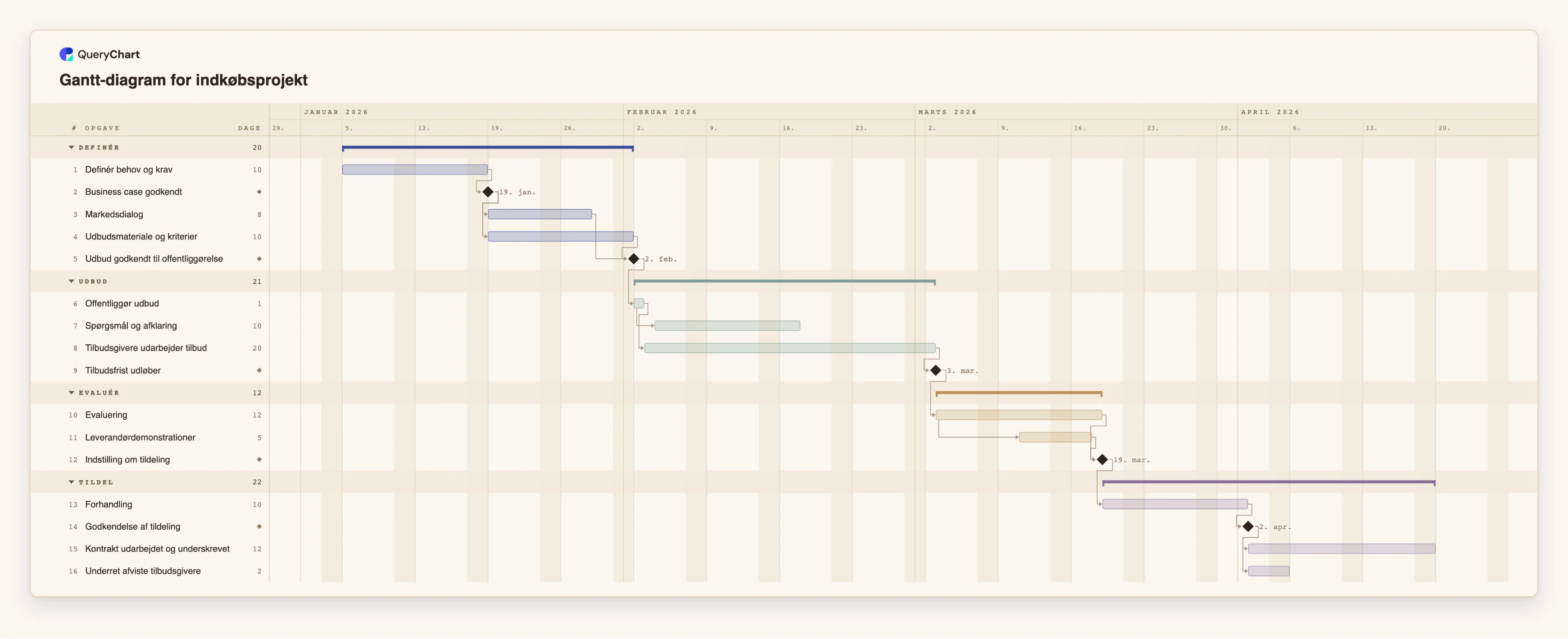Collapse the UDBUD group
The width and height of the screenshot is (1568, 639).
click(71, 281)
